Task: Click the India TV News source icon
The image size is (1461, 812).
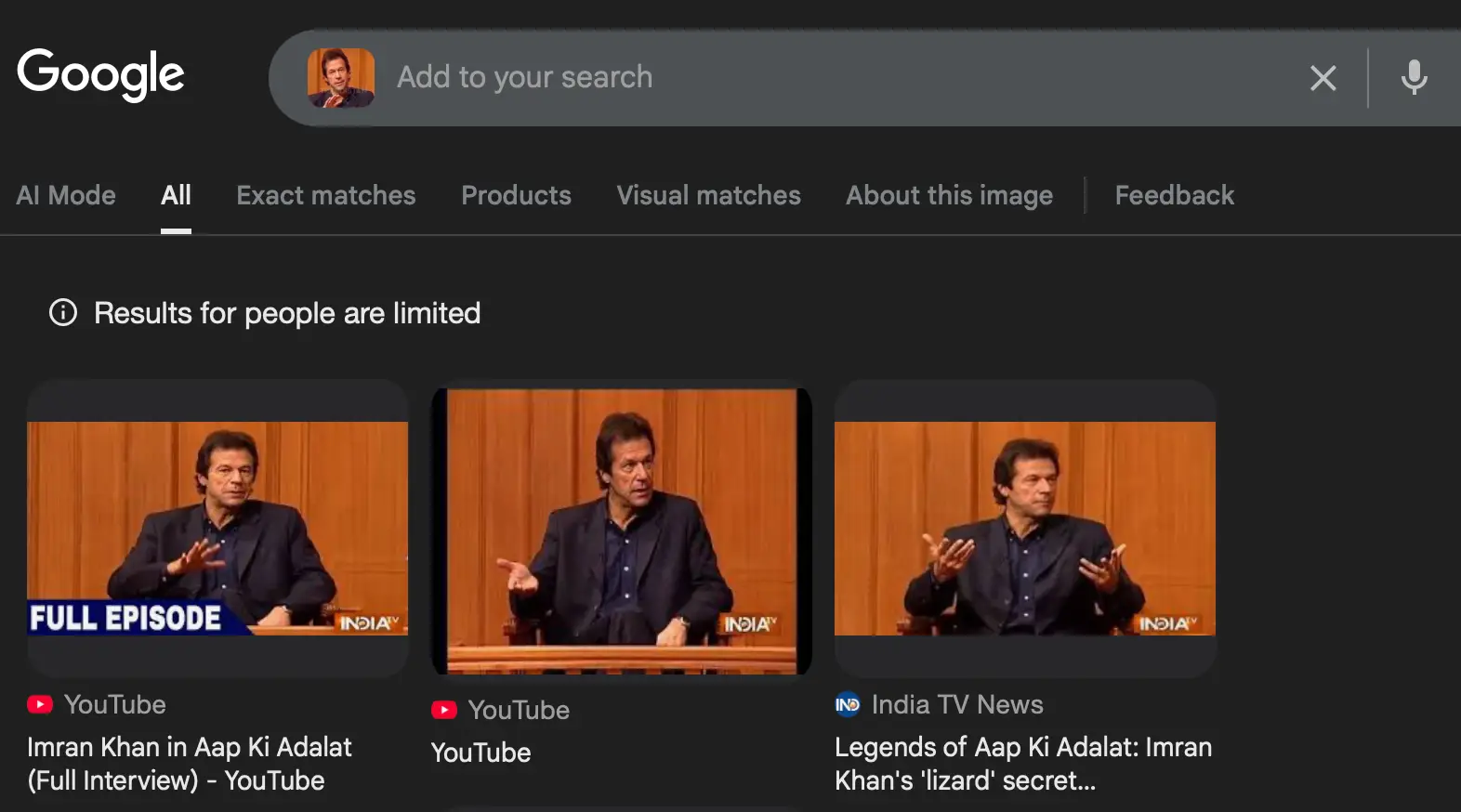Action: pyautogui.click(x=847, y=704)
